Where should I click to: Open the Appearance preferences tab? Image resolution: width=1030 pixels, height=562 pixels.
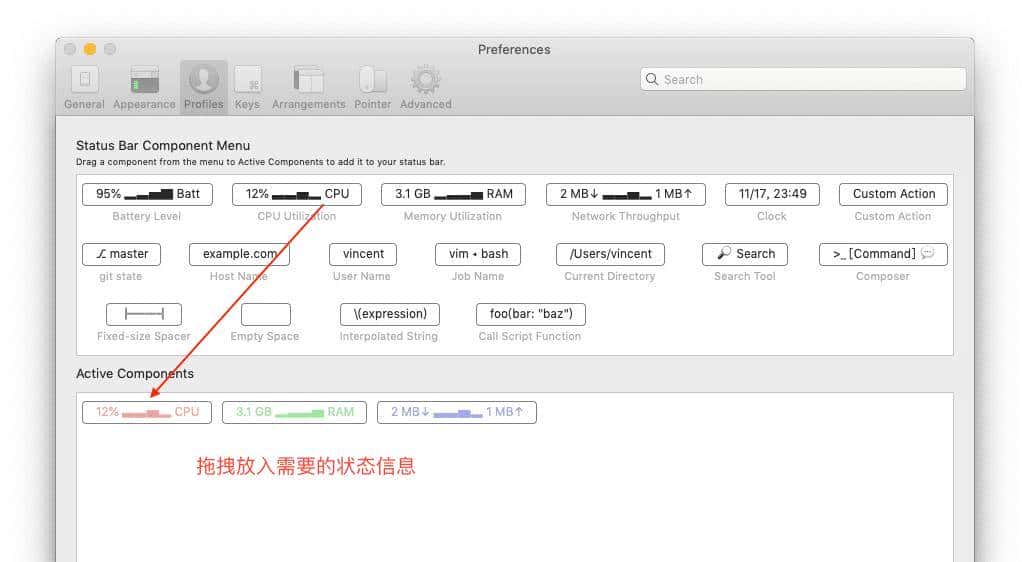[x=144, y=87]
